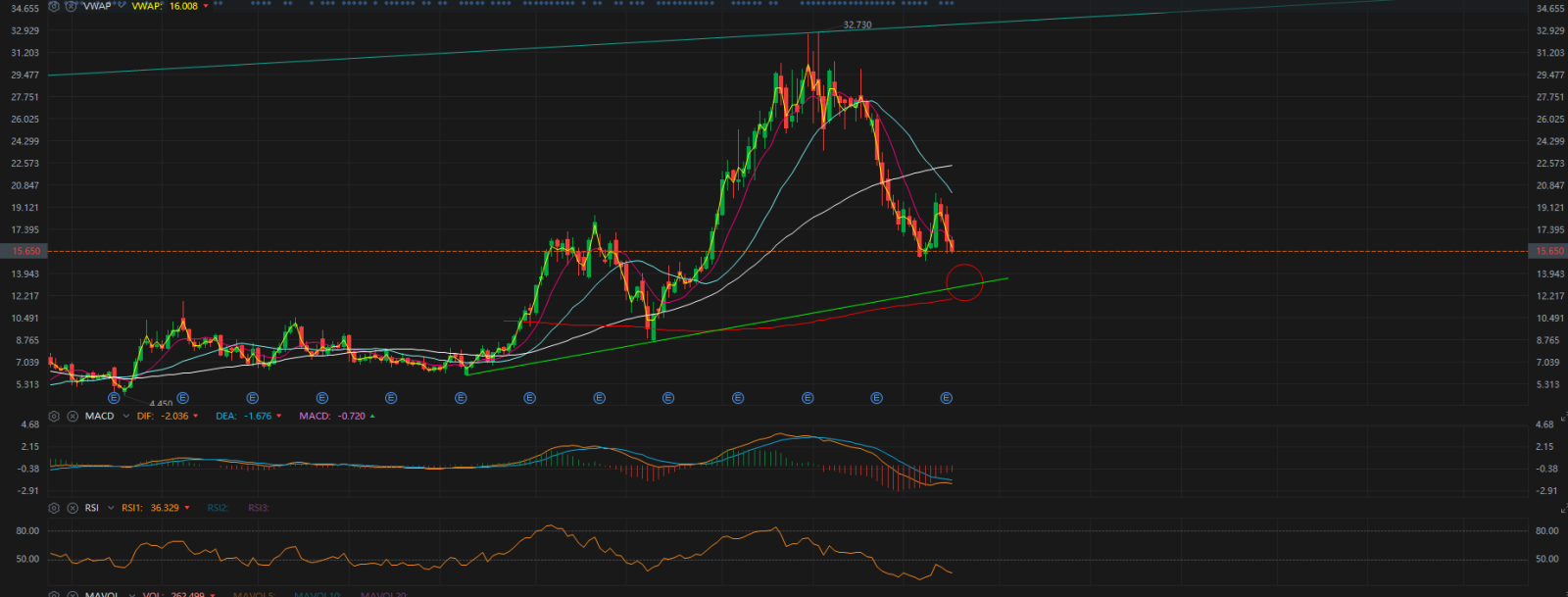Click the DEA value -1.676

pyautogui.click(x=258, y=416)
